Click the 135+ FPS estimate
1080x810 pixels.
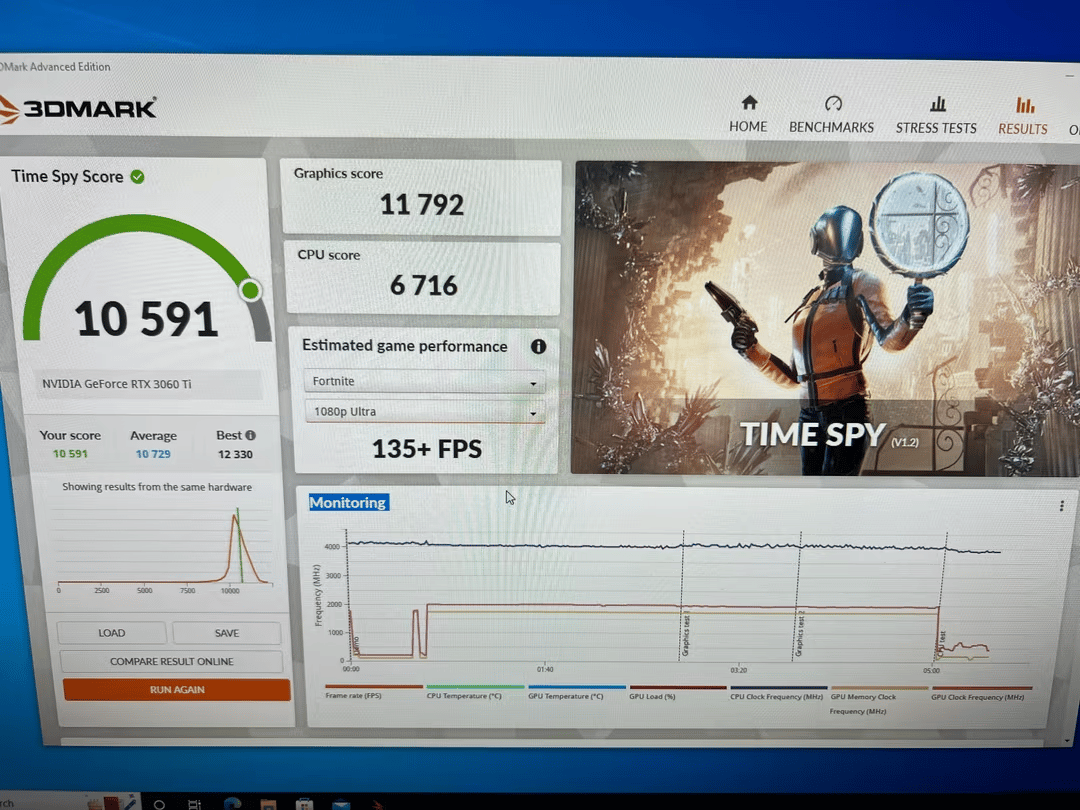coord(426,449)
